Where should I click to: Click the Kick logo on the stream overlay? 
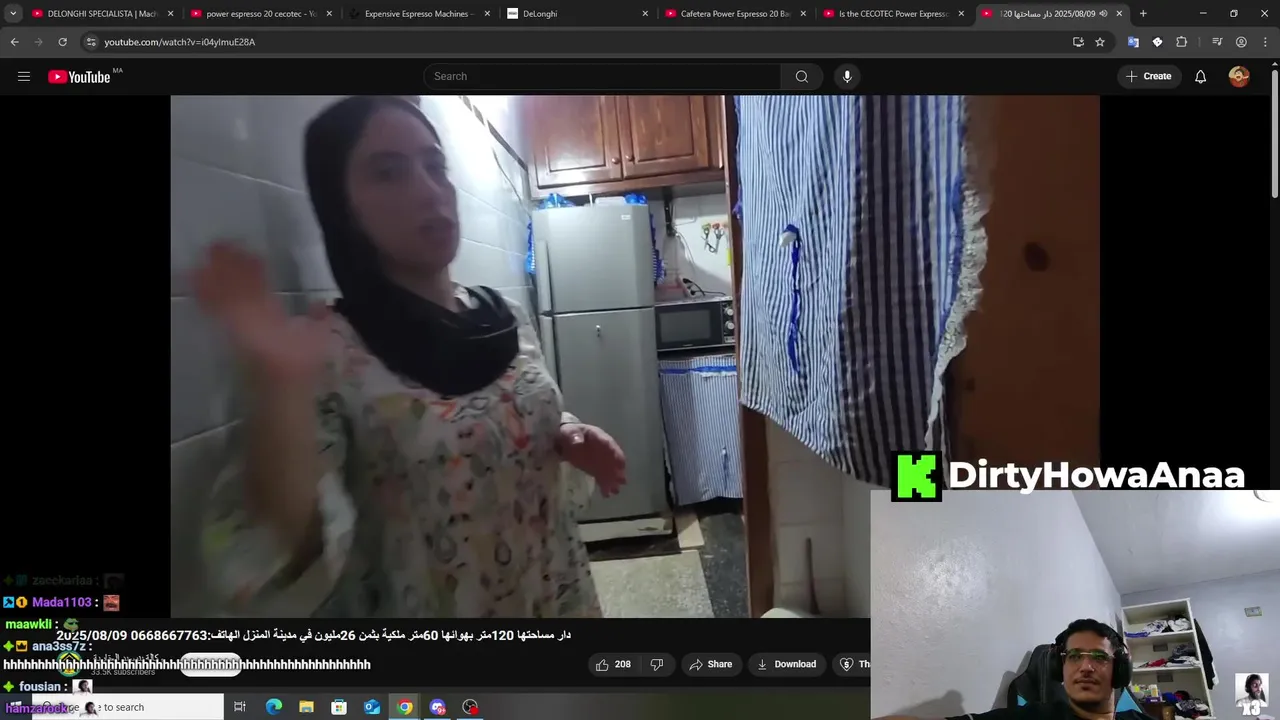(917, 476)
